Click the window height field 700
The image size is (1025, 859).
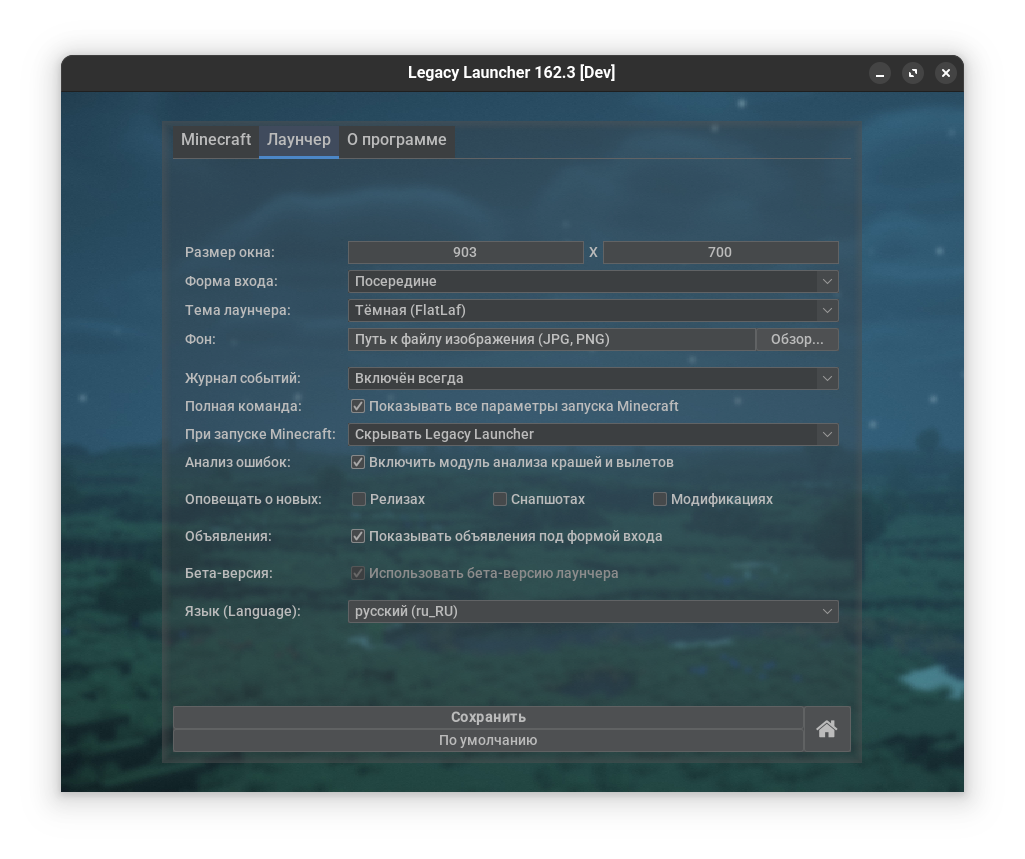(x=720, y=253)
